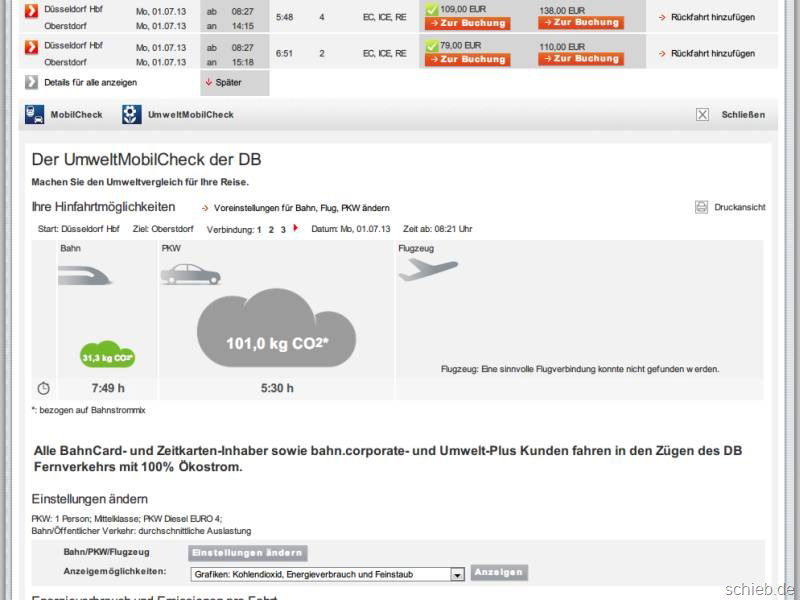
Task: Open the print view printer icon
Action: click(x=702, y=207)
